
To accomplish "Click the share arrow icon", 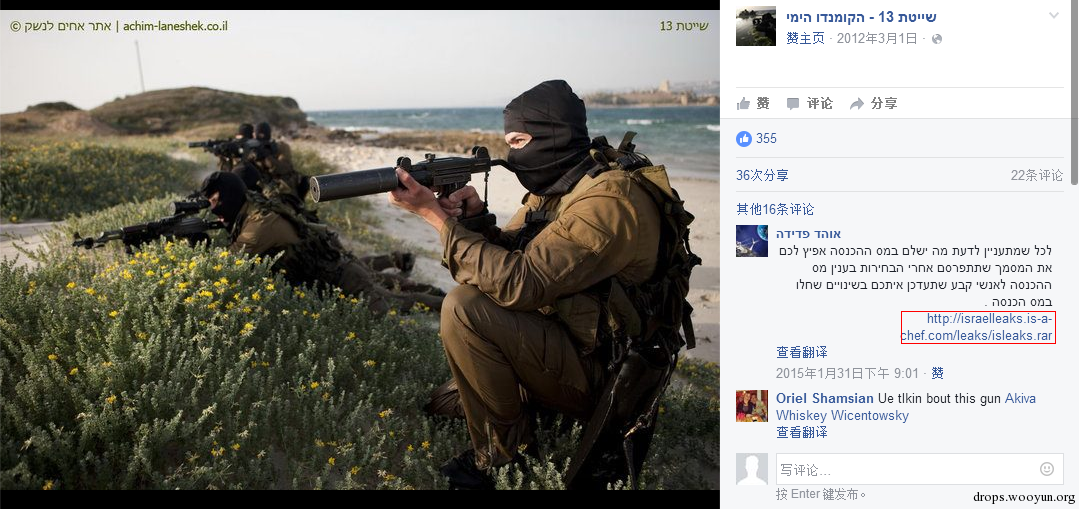I will point(857,104).
